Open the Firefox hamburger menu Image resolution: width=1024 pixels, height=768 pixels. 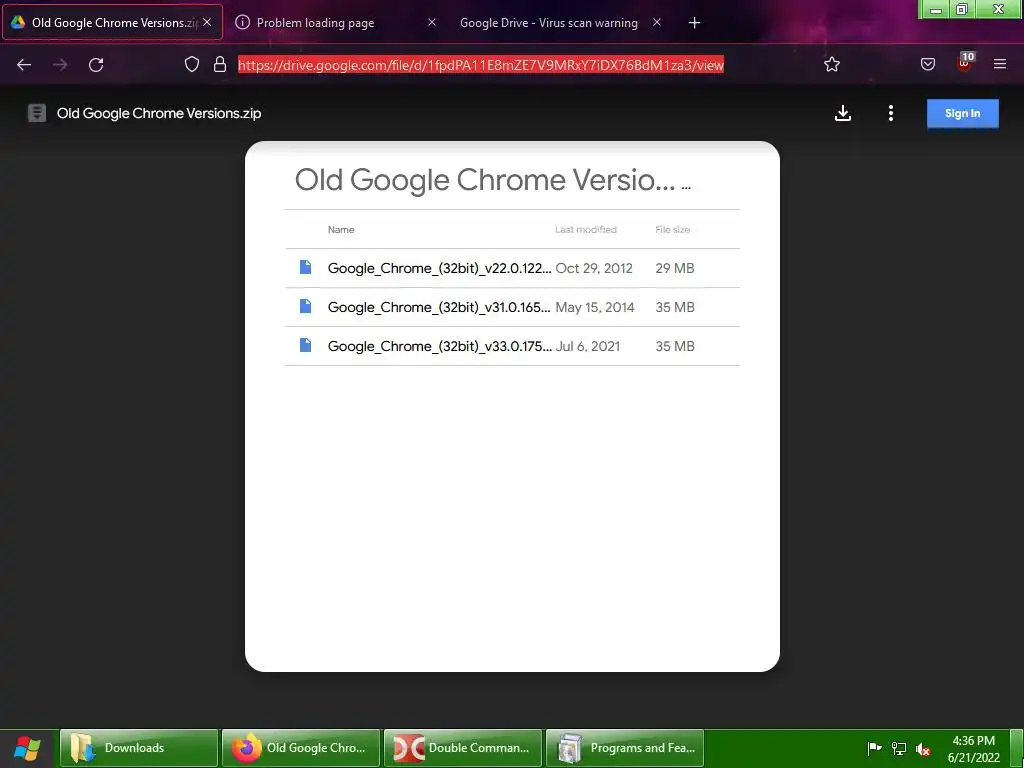click(999, 64)
